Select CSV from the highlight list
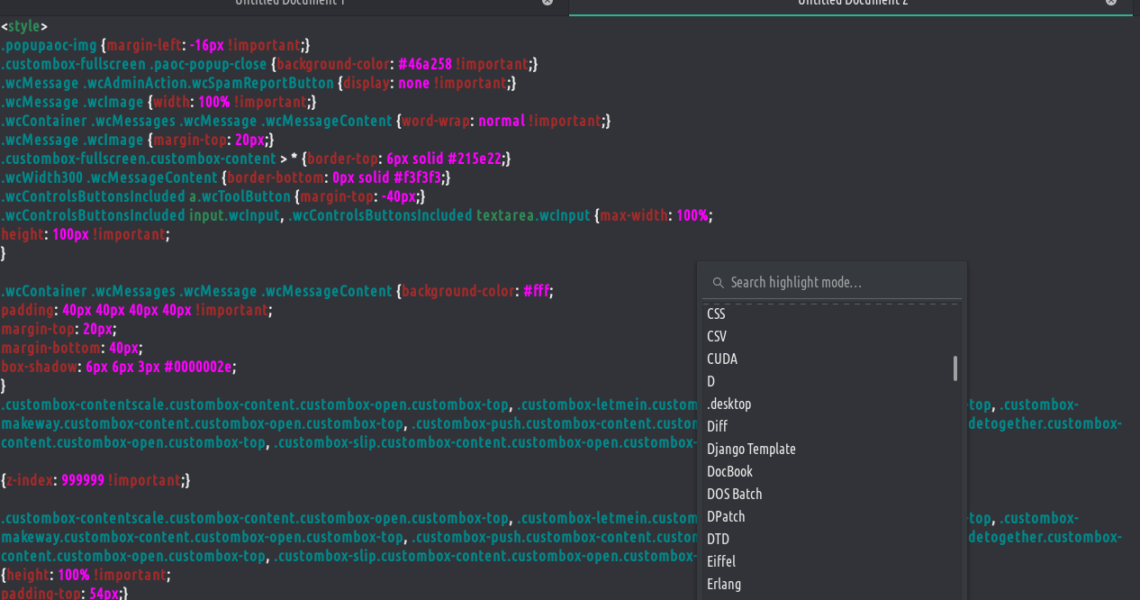The width and height of the screenshot is (1140, 600). (x=717, y=337)
